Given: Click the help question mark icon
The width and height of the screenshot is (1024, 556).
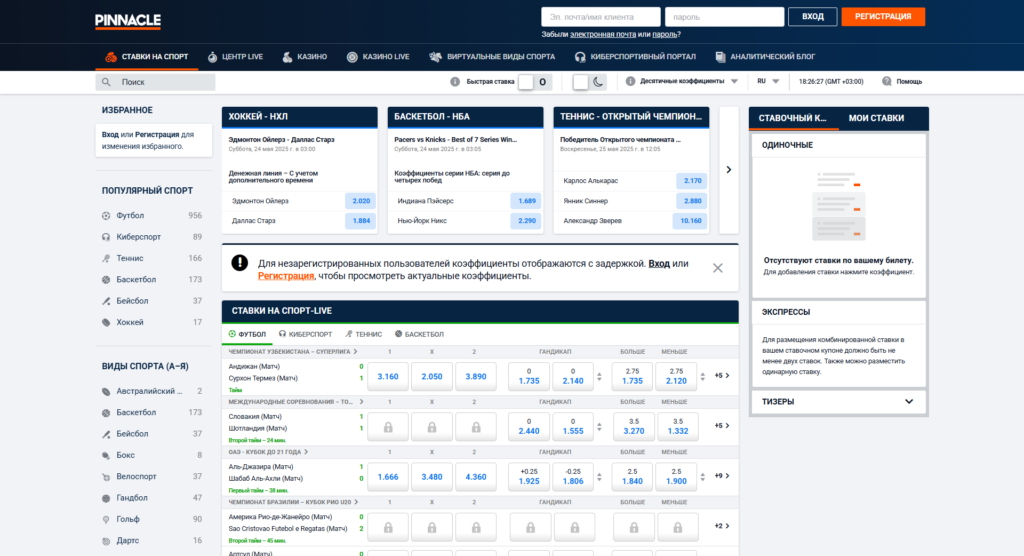Looking at the screenshot, I should pyautogui.click(x=886, y=82).
